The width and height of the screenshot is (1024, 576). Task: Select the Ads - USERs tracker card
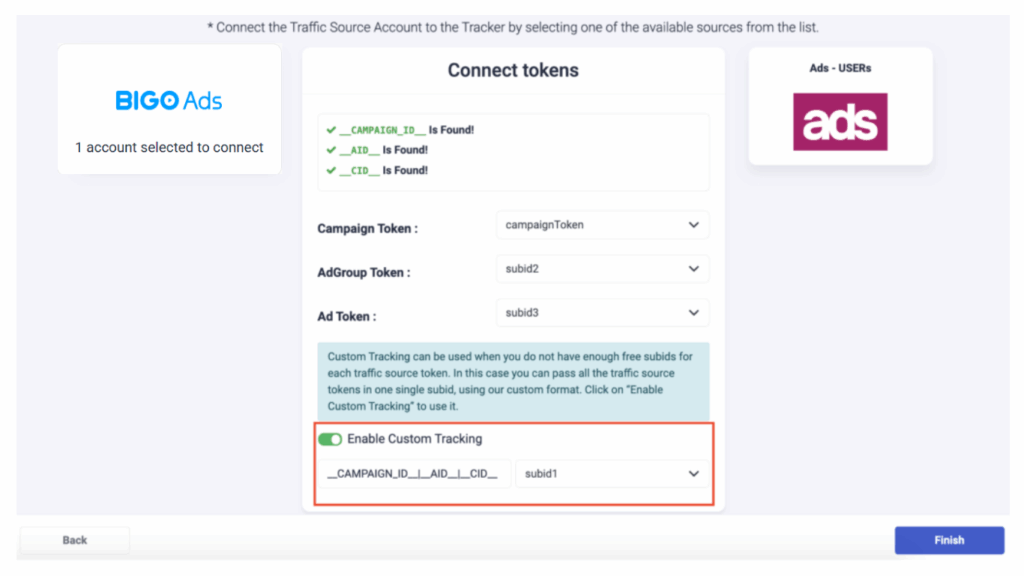[x=840, y=106]
